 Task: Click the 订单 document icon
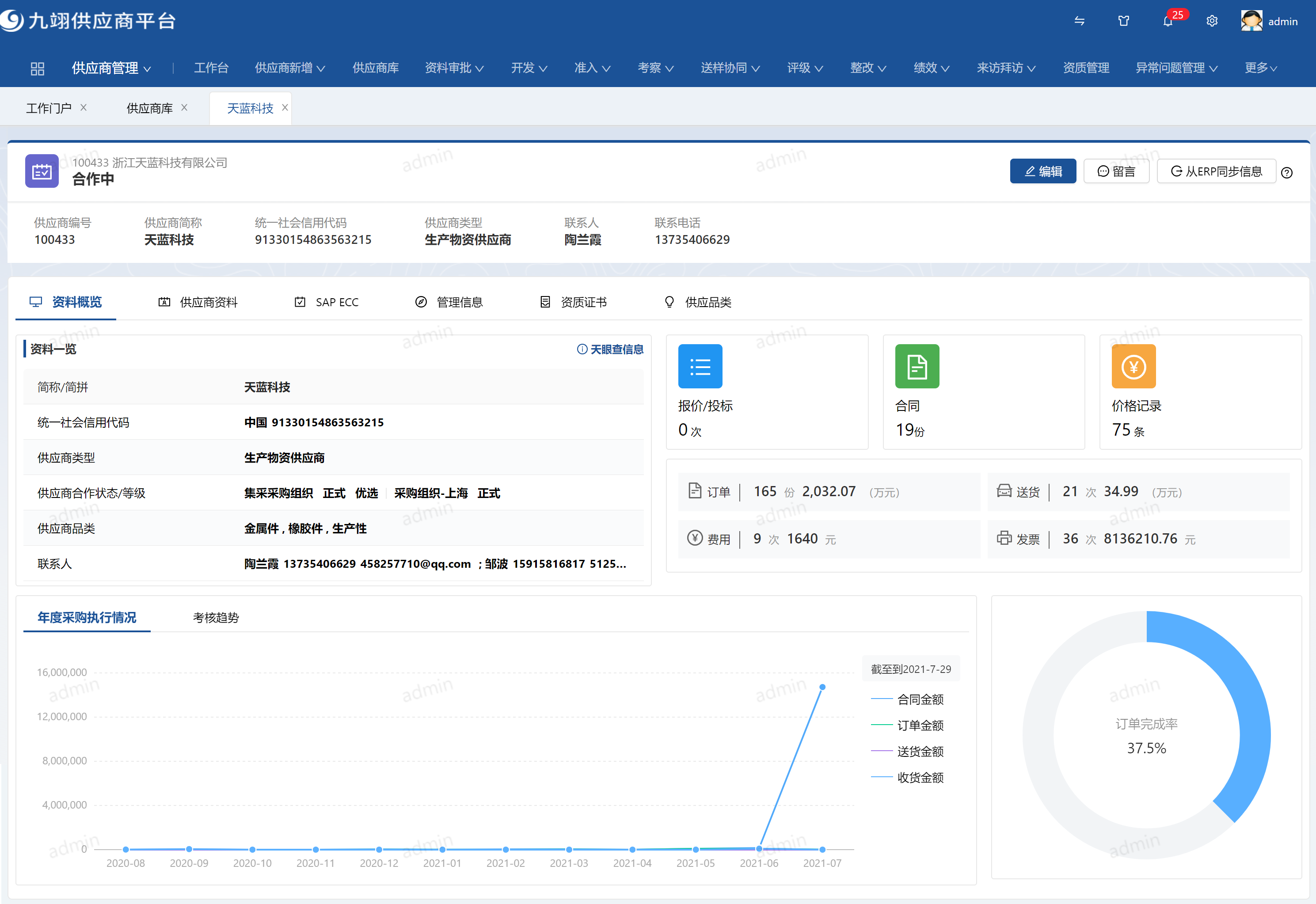point(695,490)
